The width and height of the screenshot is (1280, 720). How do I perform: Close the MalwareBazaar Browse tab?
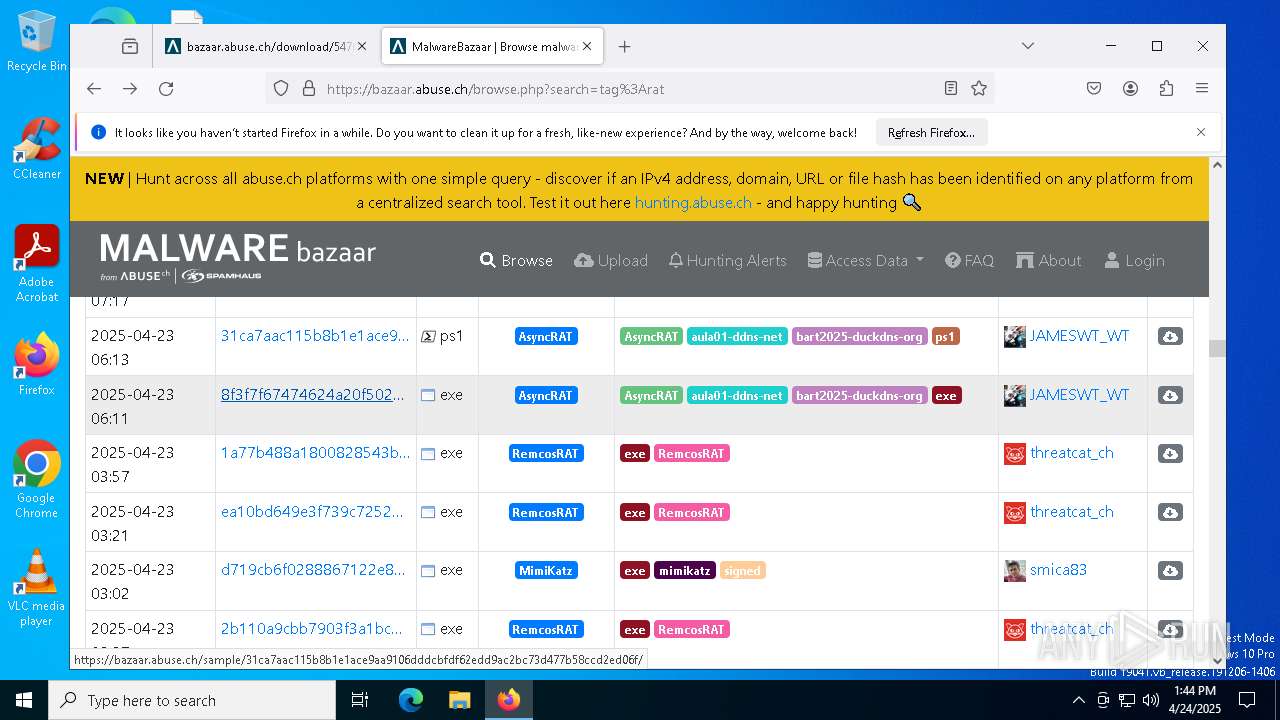(x=587, y=46)
